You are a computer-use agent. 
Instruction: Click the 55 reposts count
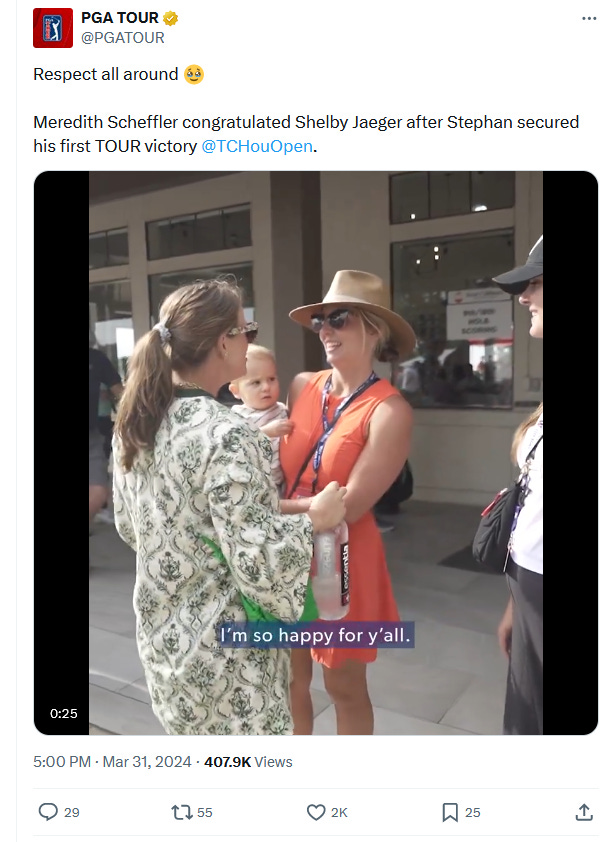pos(205,812)
